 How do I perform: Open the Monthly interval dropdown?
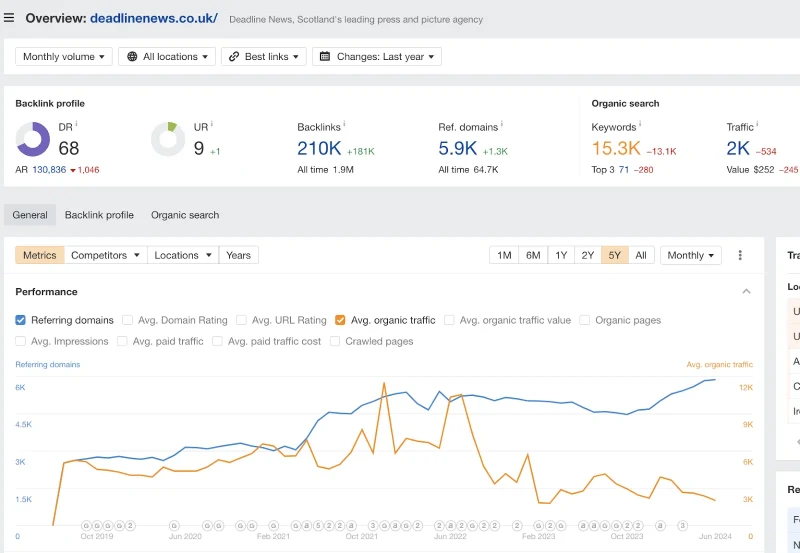tap(691, 255)
